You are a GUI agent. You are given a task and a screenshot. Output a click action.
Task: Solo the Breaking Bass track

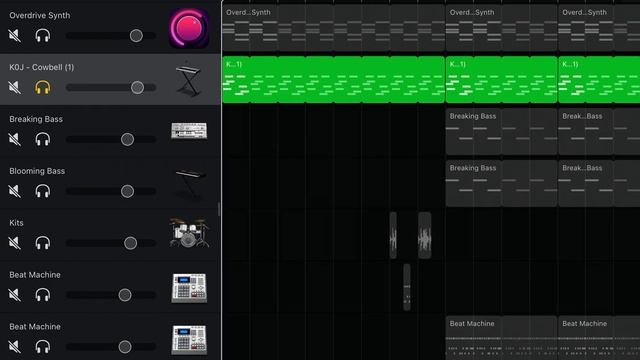42,139
